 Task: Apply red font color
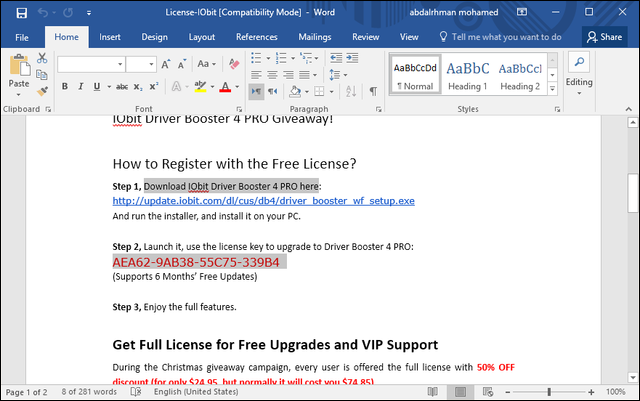point(225,87)
